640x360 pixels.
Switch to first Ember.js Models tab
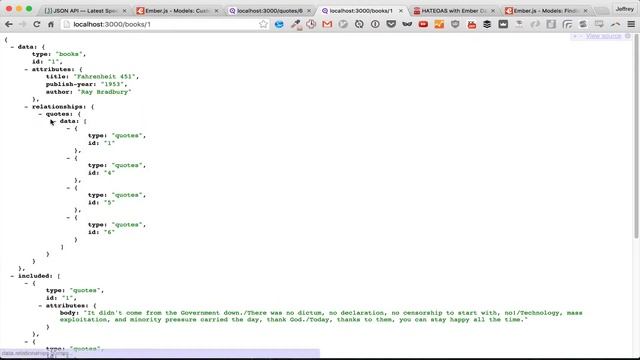(x=178, y=11)
